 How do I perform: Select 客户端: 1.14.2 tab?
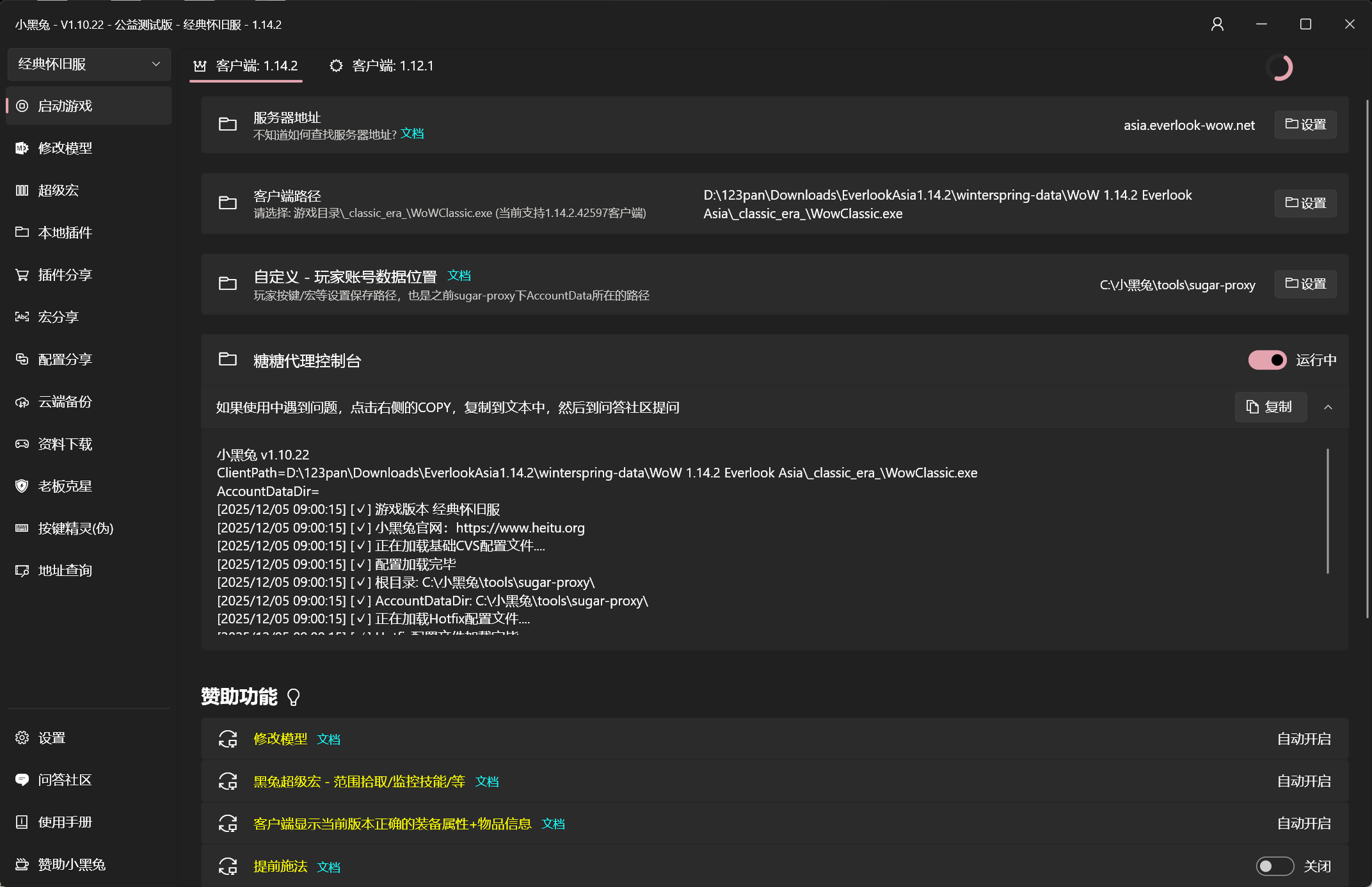click(246, 66)
